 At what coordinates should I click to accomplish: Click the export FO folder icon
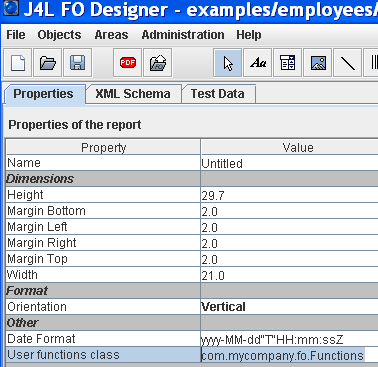(158, 63)
